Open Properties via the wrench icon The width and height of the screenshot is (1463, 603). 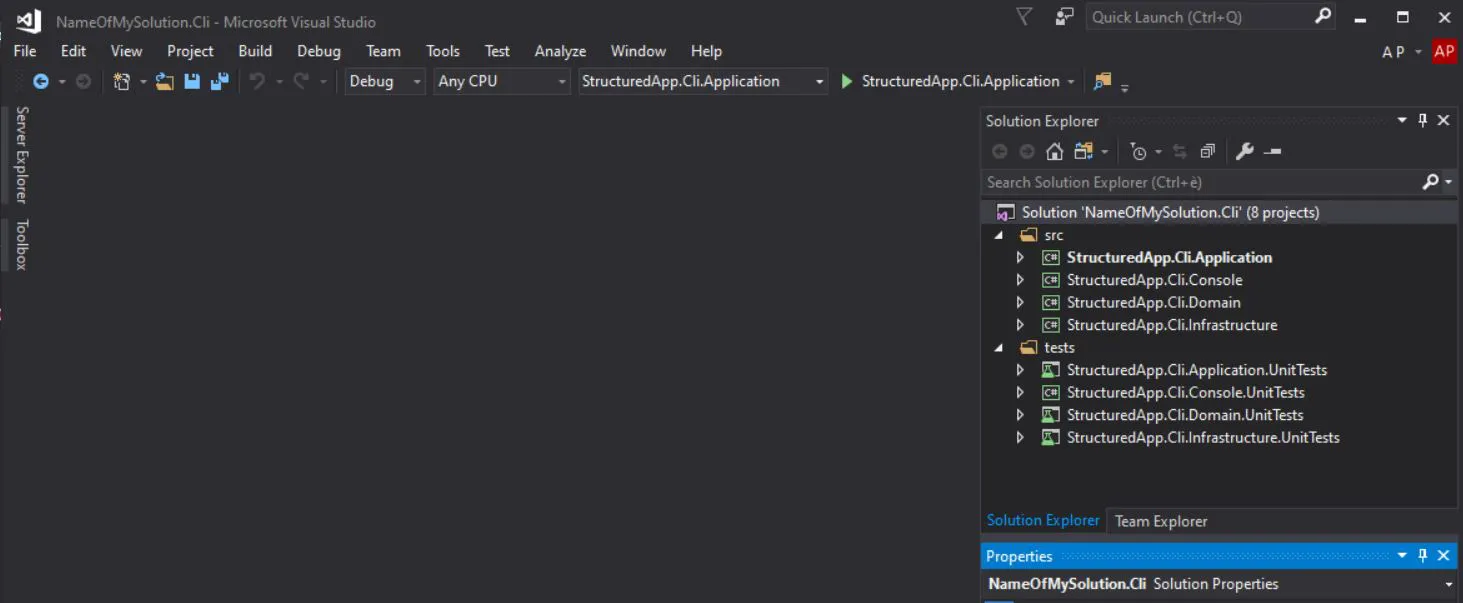(x=1245, y=151)
